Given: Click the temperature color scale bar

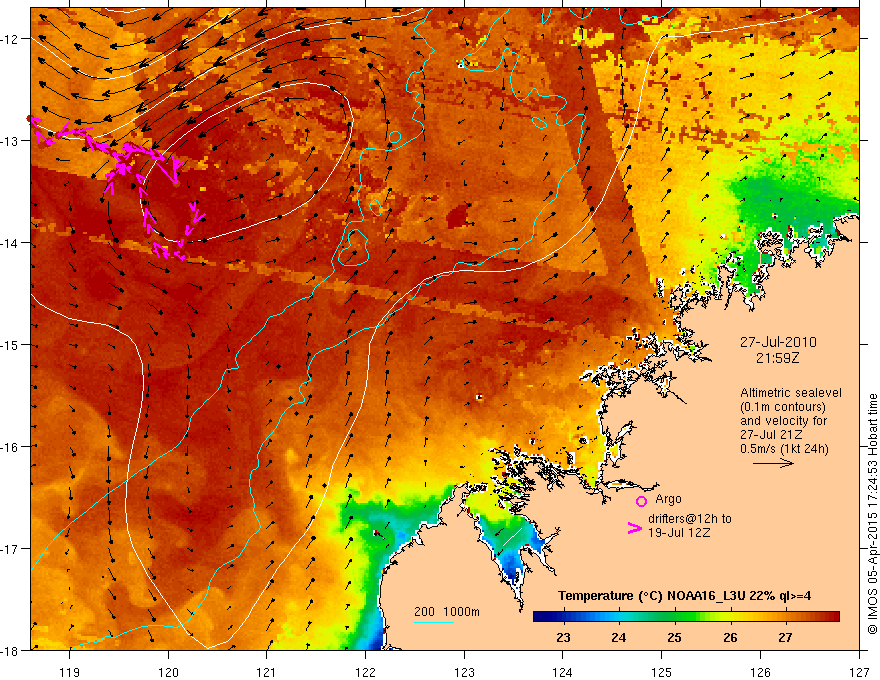Looking at the screenshot, I should click(x=686, y=617).
